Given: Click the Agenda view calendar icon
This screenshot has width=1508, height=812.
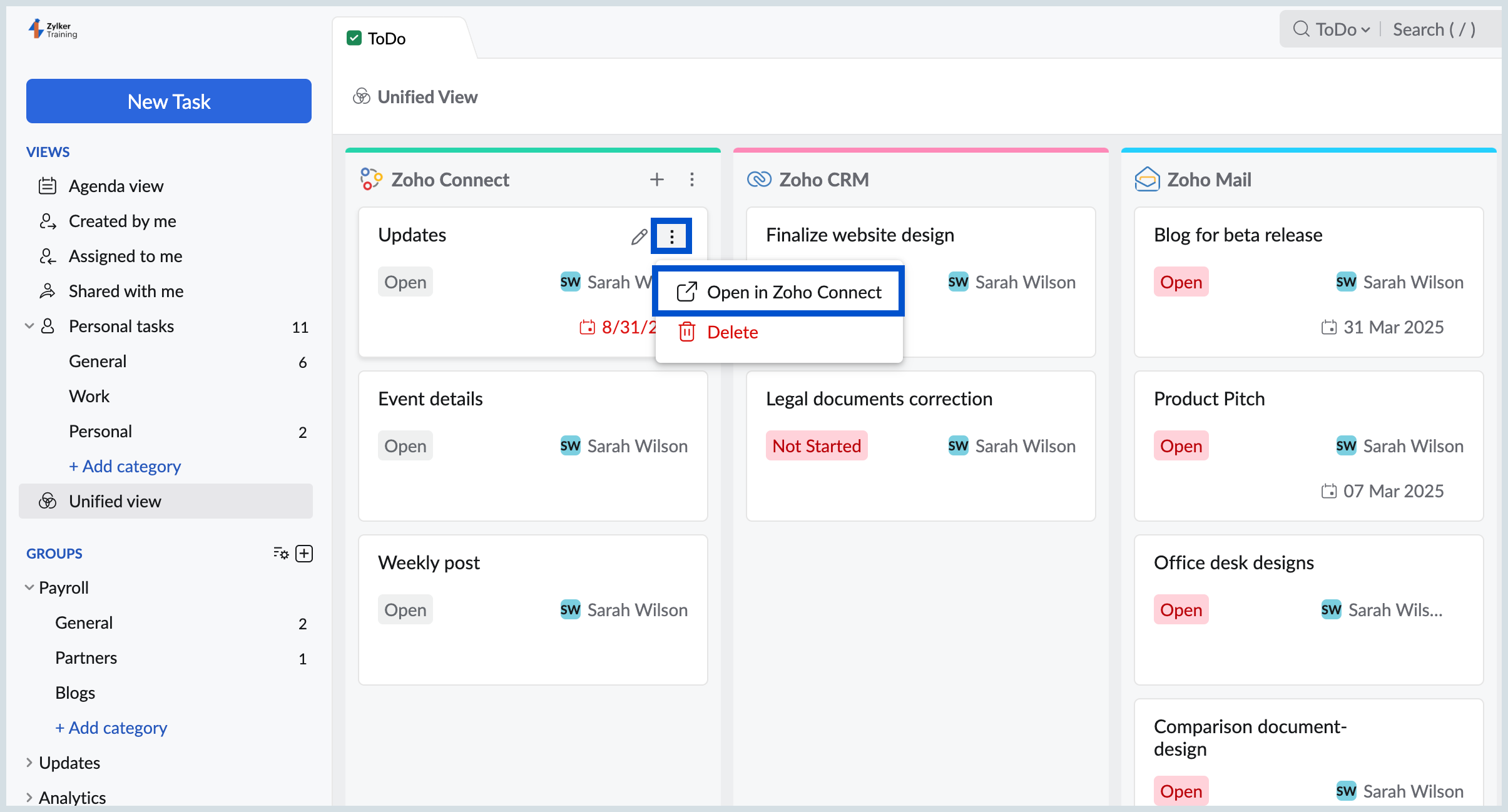Looking at the screenshot, I should (x=48, y=186).
